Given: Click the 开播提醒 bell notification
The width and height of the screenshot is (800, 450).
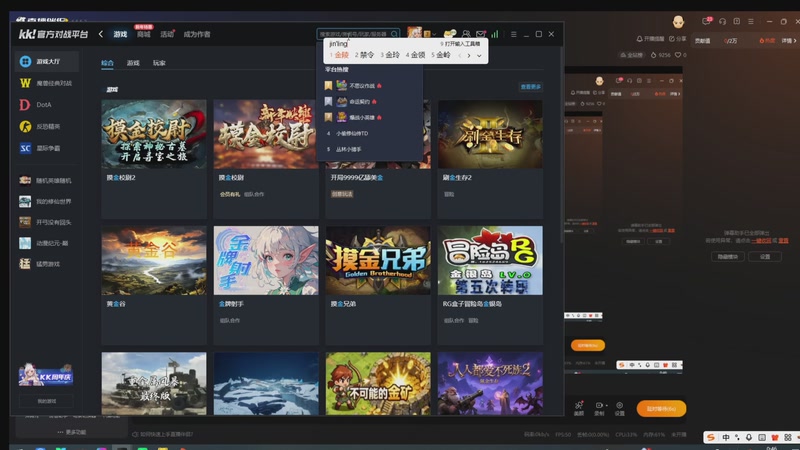Looking at the screenshot, I should pos(651,39).
